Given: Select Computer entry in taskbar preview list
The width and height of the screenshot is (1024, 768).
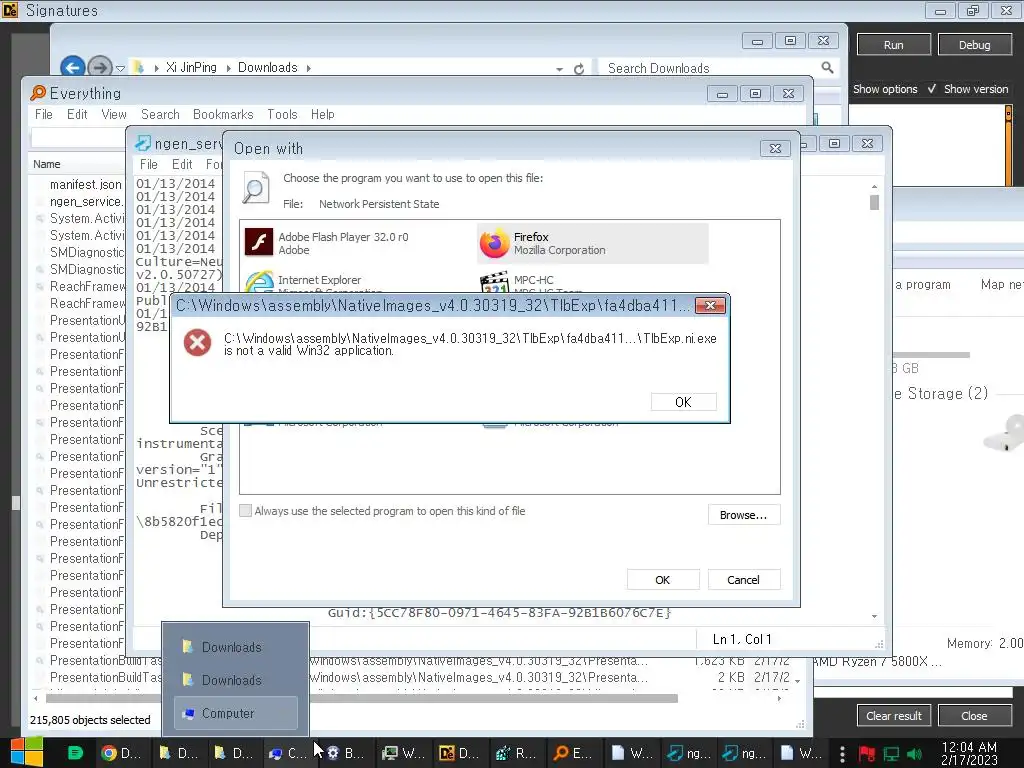Looking at the screenshot, I should (x=235, y=713).
